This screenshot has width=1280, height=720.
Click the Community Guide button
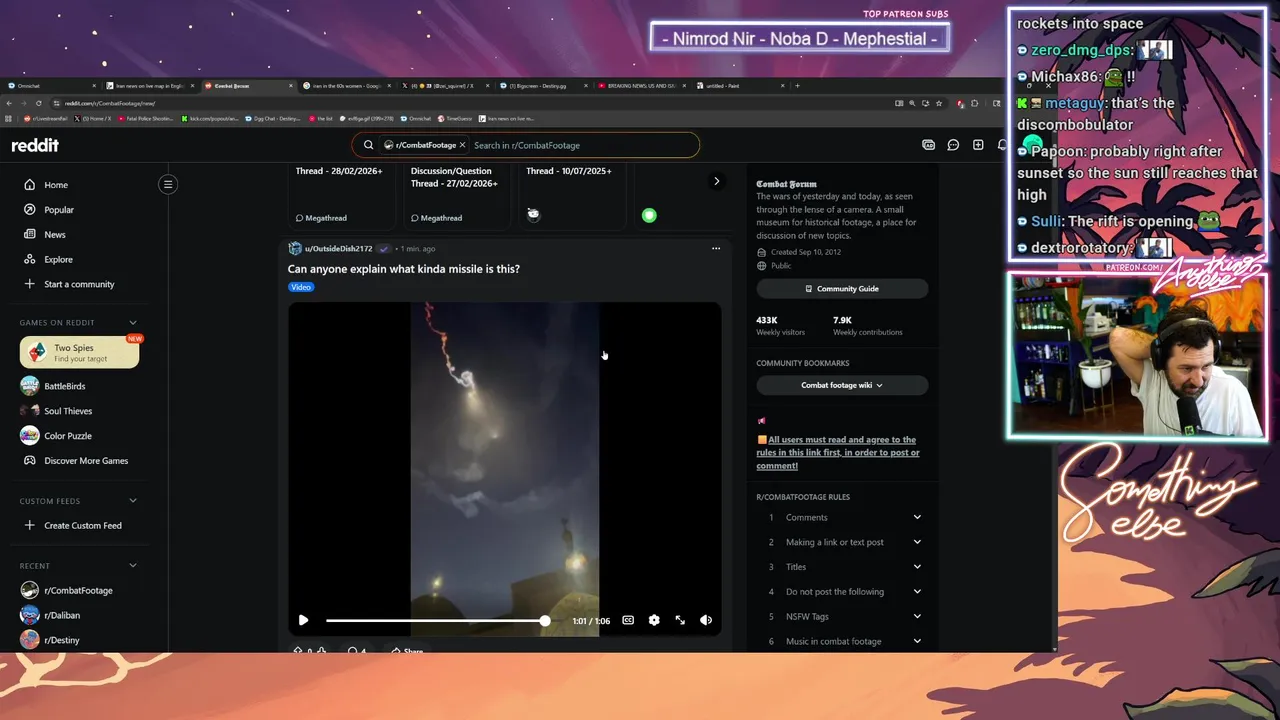(842, 289)
